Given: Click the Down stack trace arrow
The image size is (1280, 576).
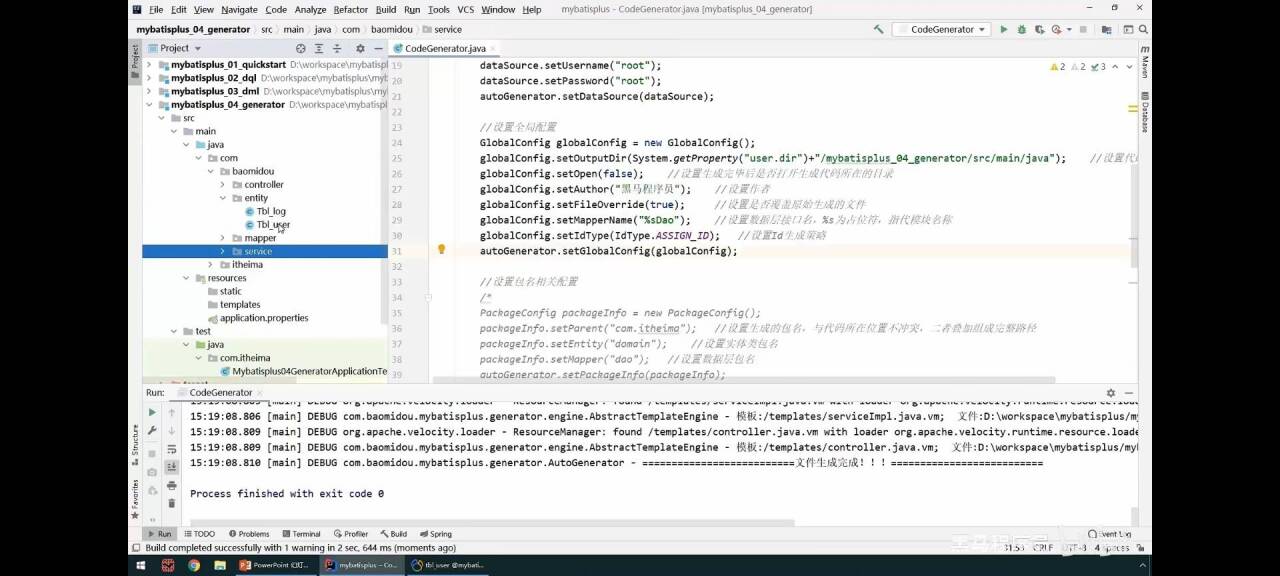Looking at the screenshot, I should pyautogui.click(x=172, y=431).
